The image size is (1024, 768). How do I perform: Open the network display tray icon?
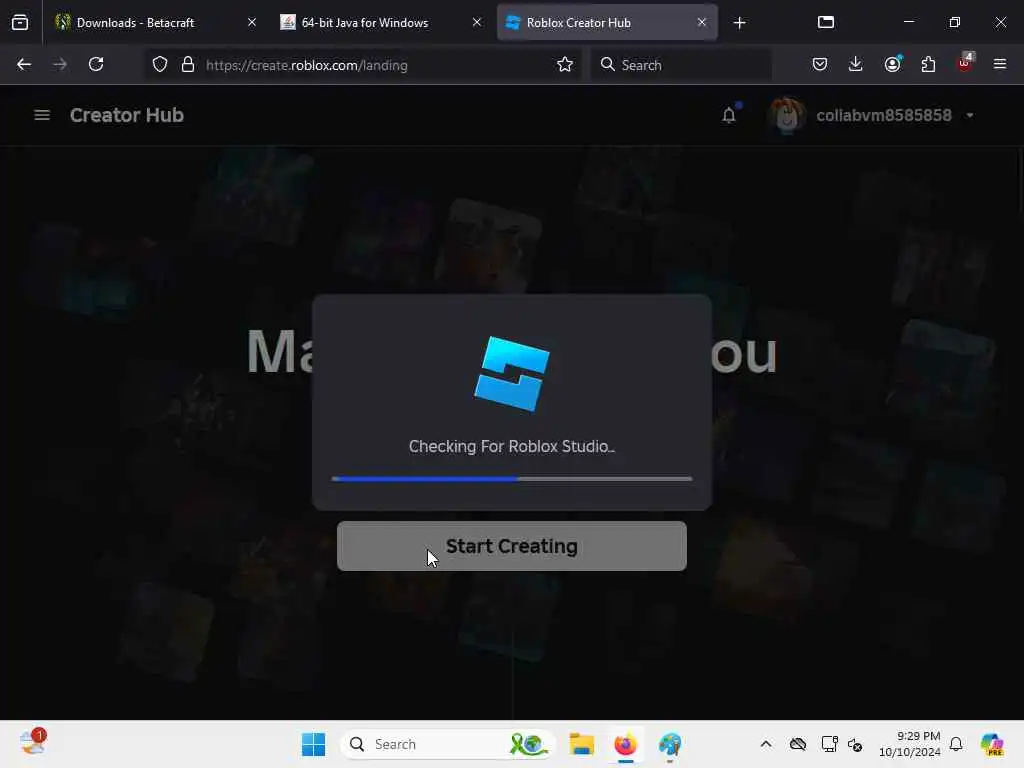click(829, 744)
